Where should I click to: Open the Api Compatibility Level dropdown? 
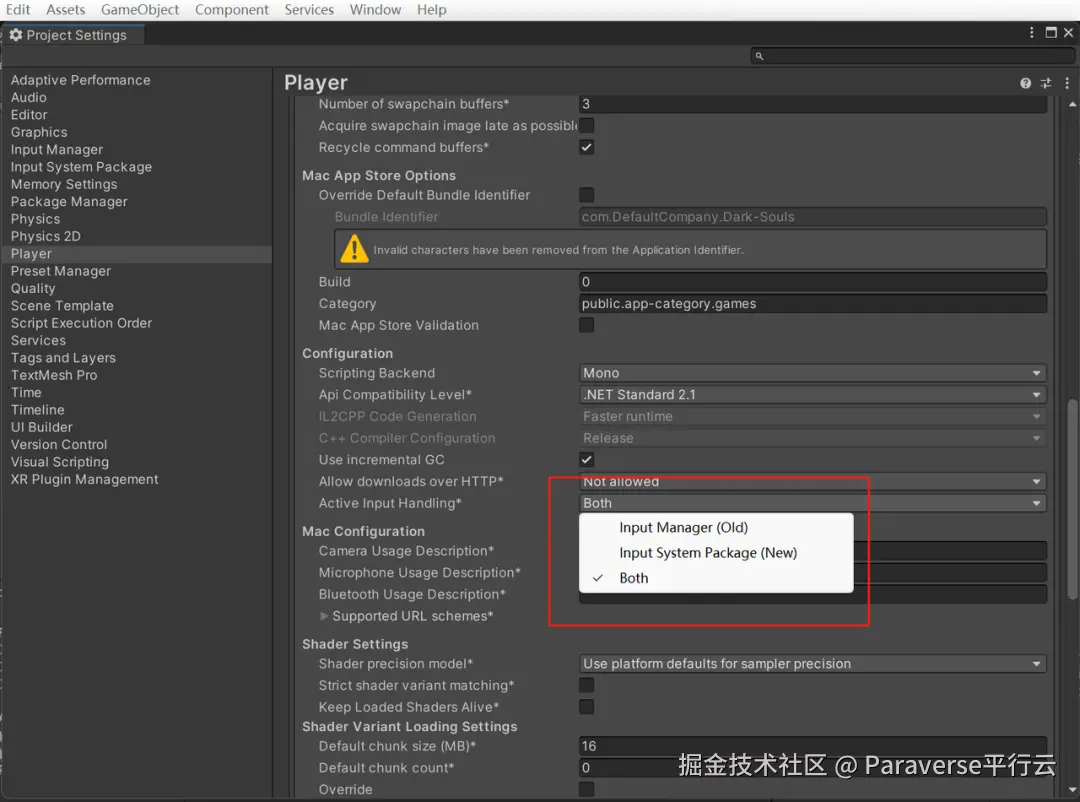point(813,395)
